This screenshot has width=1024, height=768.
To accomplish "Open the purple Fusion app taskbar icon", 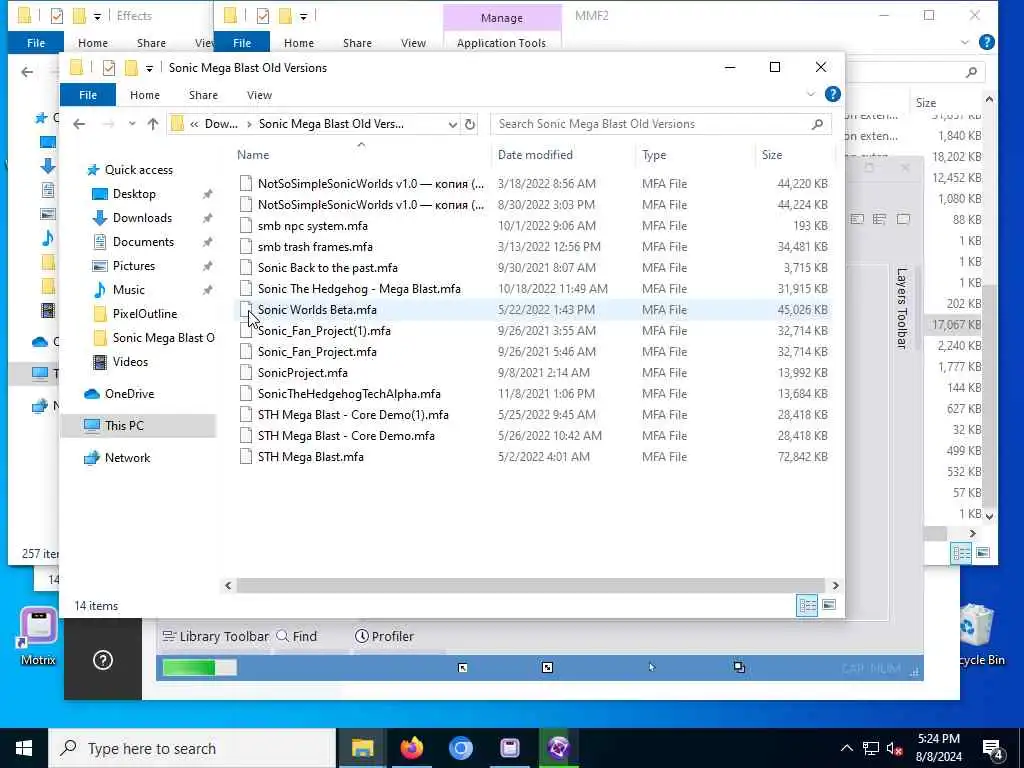I will tap(559, 748).
